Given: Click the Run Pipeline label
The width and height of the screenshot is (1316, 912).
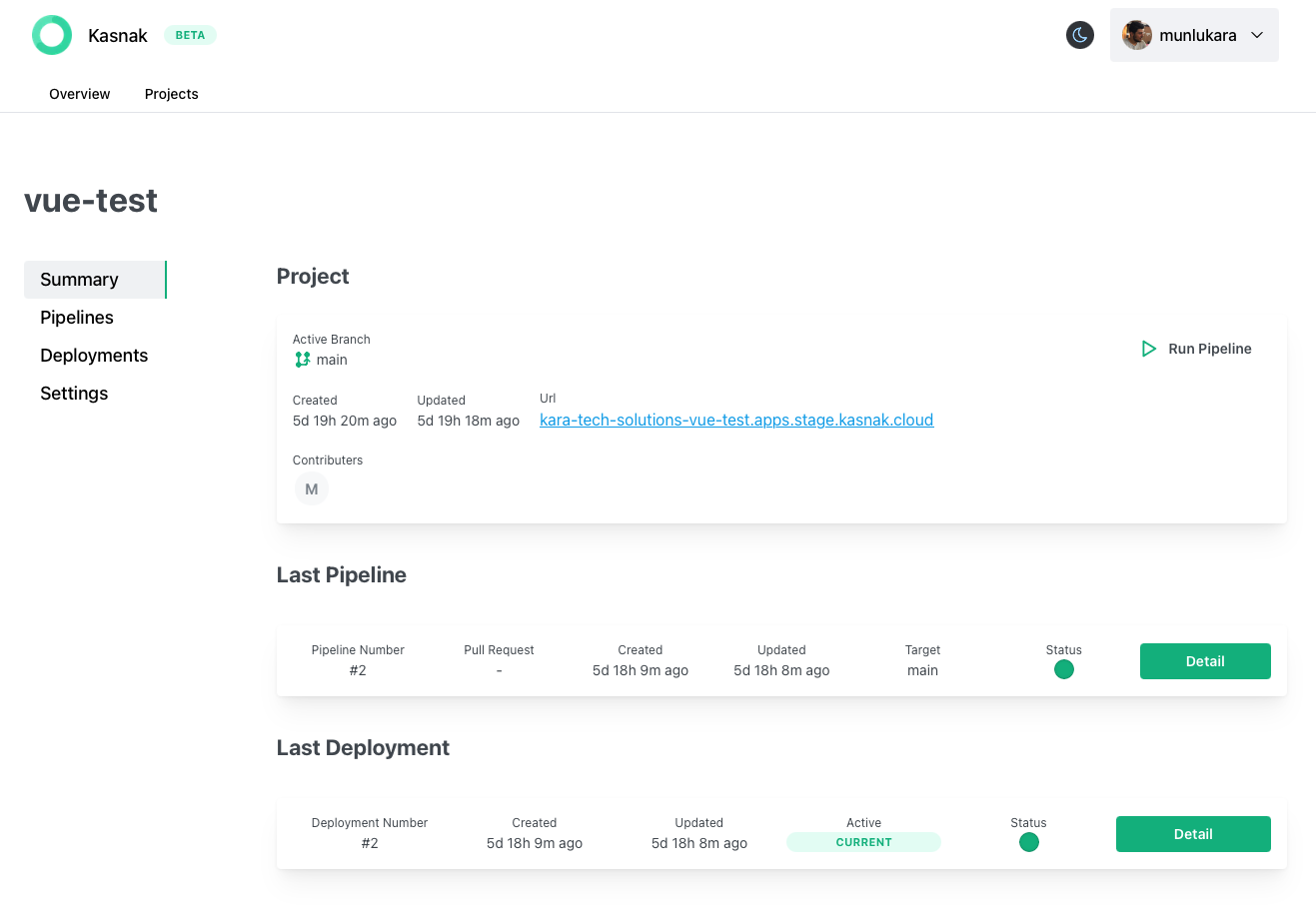Looking at the screenshot, I should click(1210, 349).
